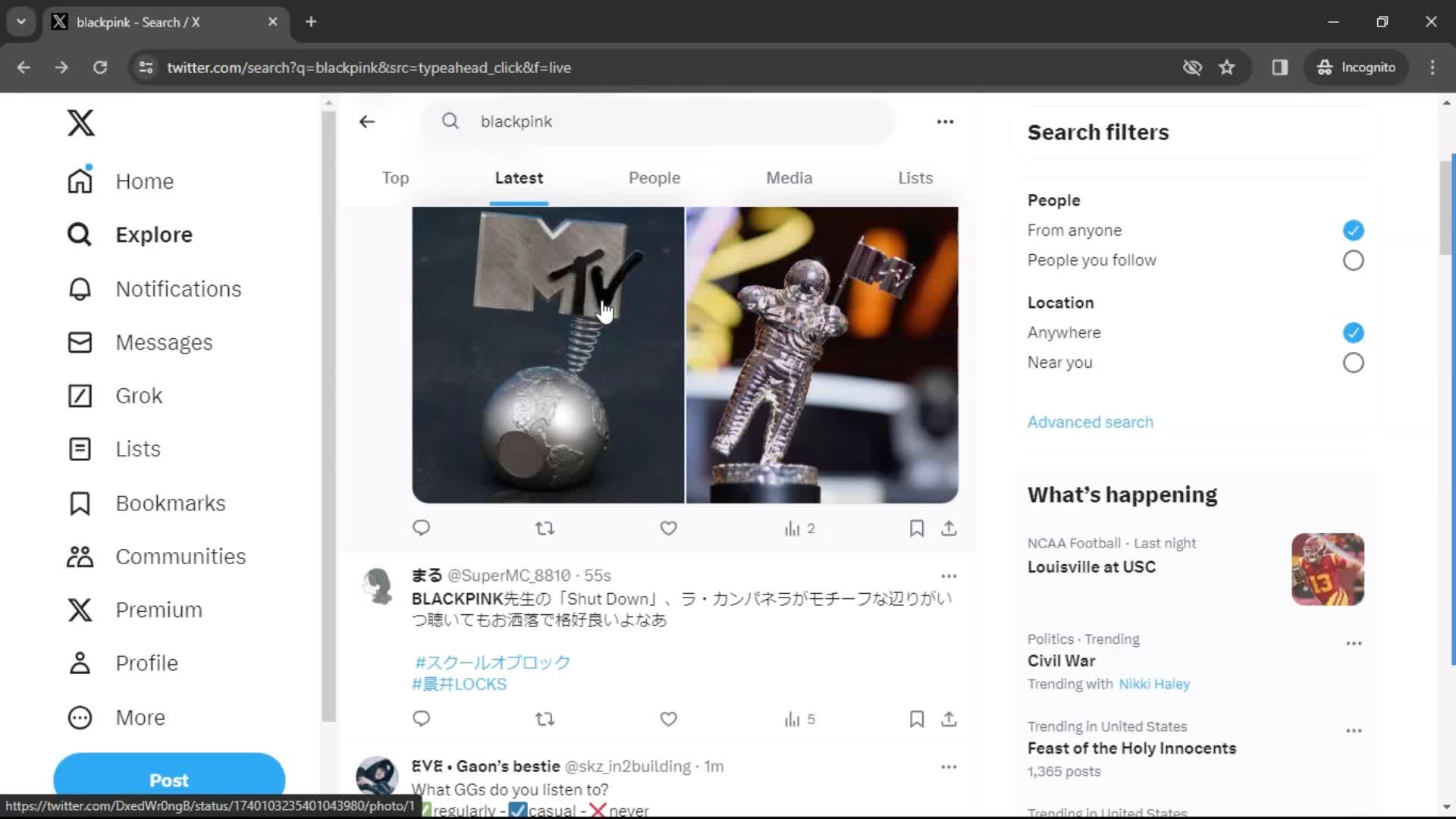1456x819 pixels.
Task: Click hashtag #スクールオブロック
Action: [x=493, y=662]
